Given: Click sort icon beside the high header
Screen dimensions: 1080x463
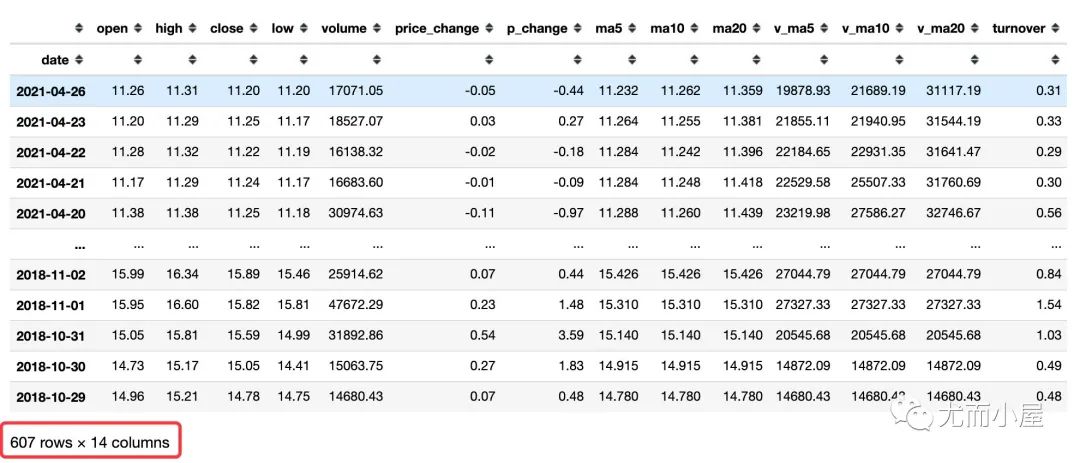Looking at the screenshot, I should click(193, 28).
